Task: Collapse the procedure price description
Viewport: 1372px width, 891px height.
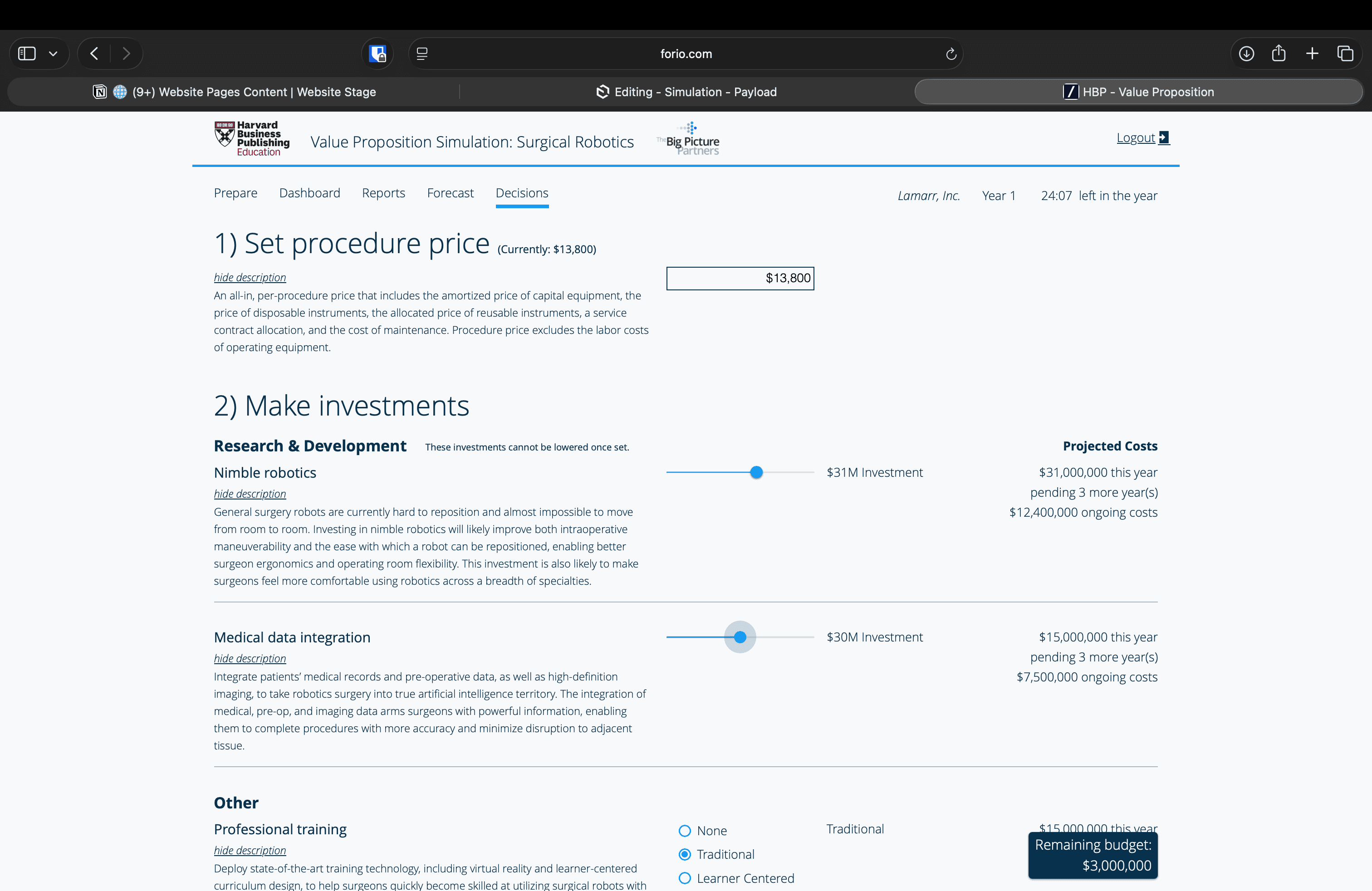Action: coord(250,277)
